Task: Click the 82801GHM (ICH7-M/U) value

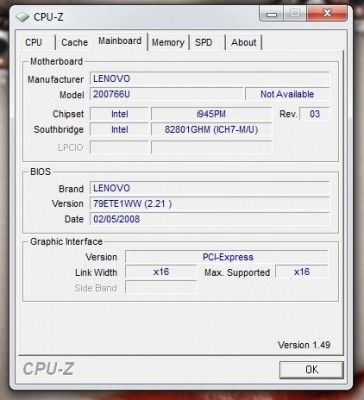Action: point(211,129)
